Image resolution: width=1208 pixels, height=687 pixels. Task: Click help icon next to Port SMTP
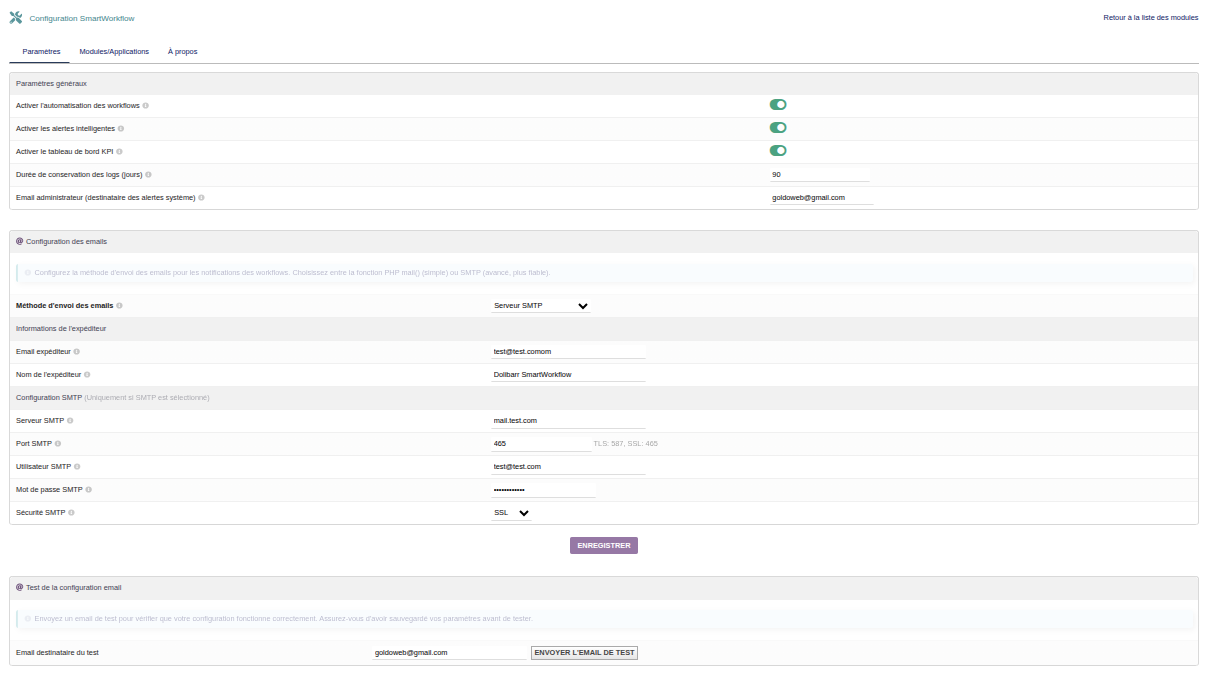coord(58,443)
